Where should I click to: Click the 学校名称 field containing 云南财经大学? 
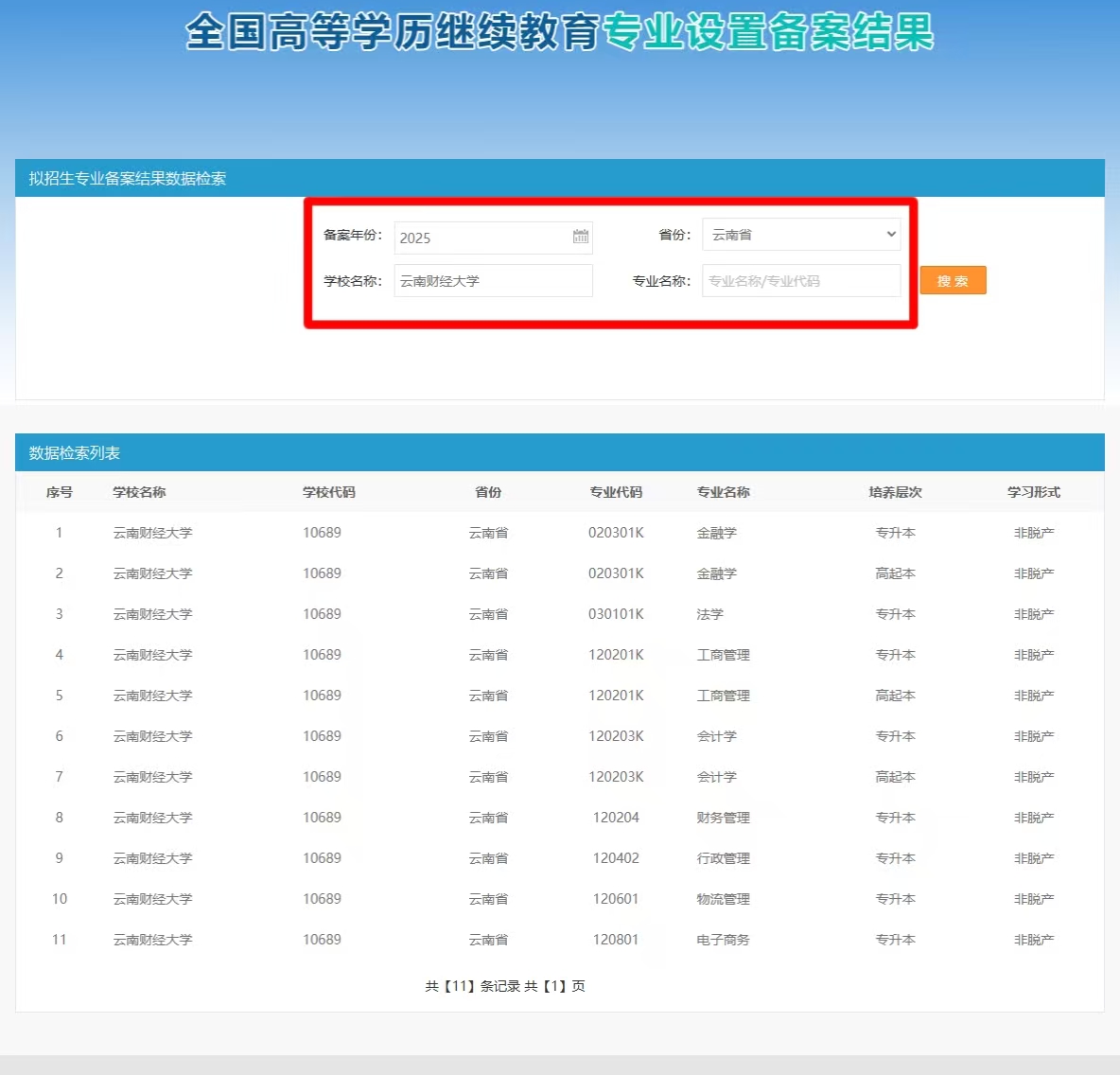(x=493, y=281)
